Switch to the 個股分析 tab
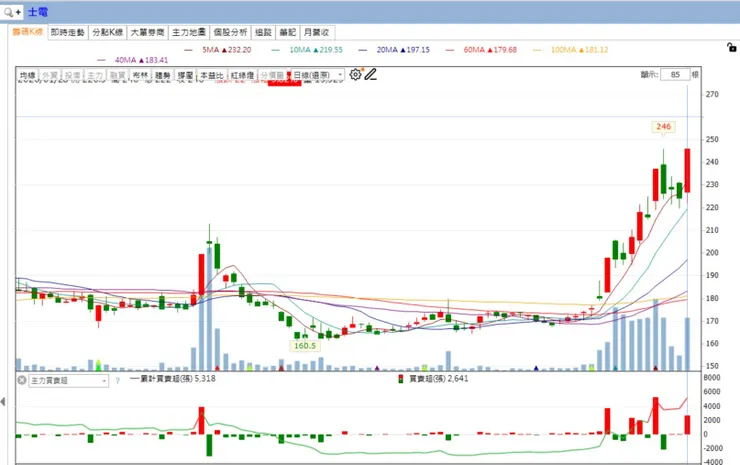Viewport: 740px width, 465px height. 230,32
